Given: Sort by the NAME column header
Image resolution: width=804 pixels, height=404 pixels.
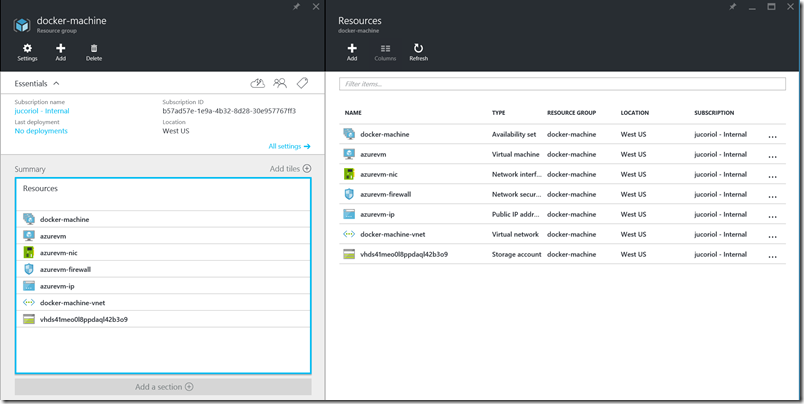Looking at the screenshot, I should (353, 113).
